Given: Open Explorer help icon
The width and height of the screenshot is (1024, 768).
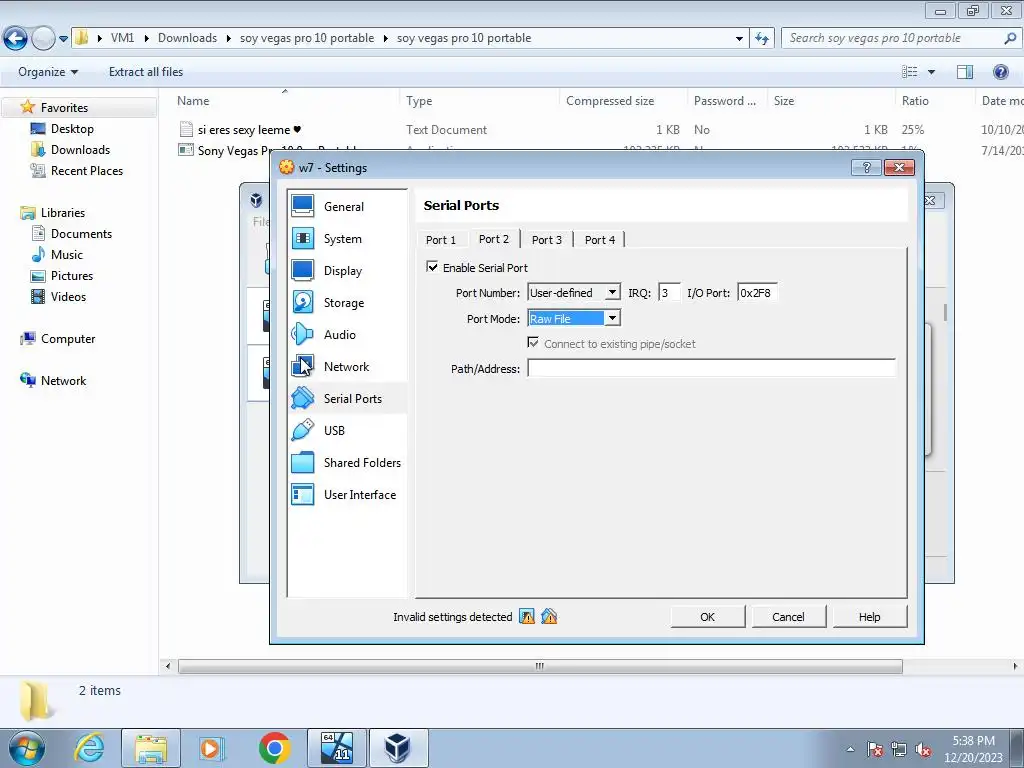Looking at the screenshot, I should pyautogui.click(x=1000, y=72).
